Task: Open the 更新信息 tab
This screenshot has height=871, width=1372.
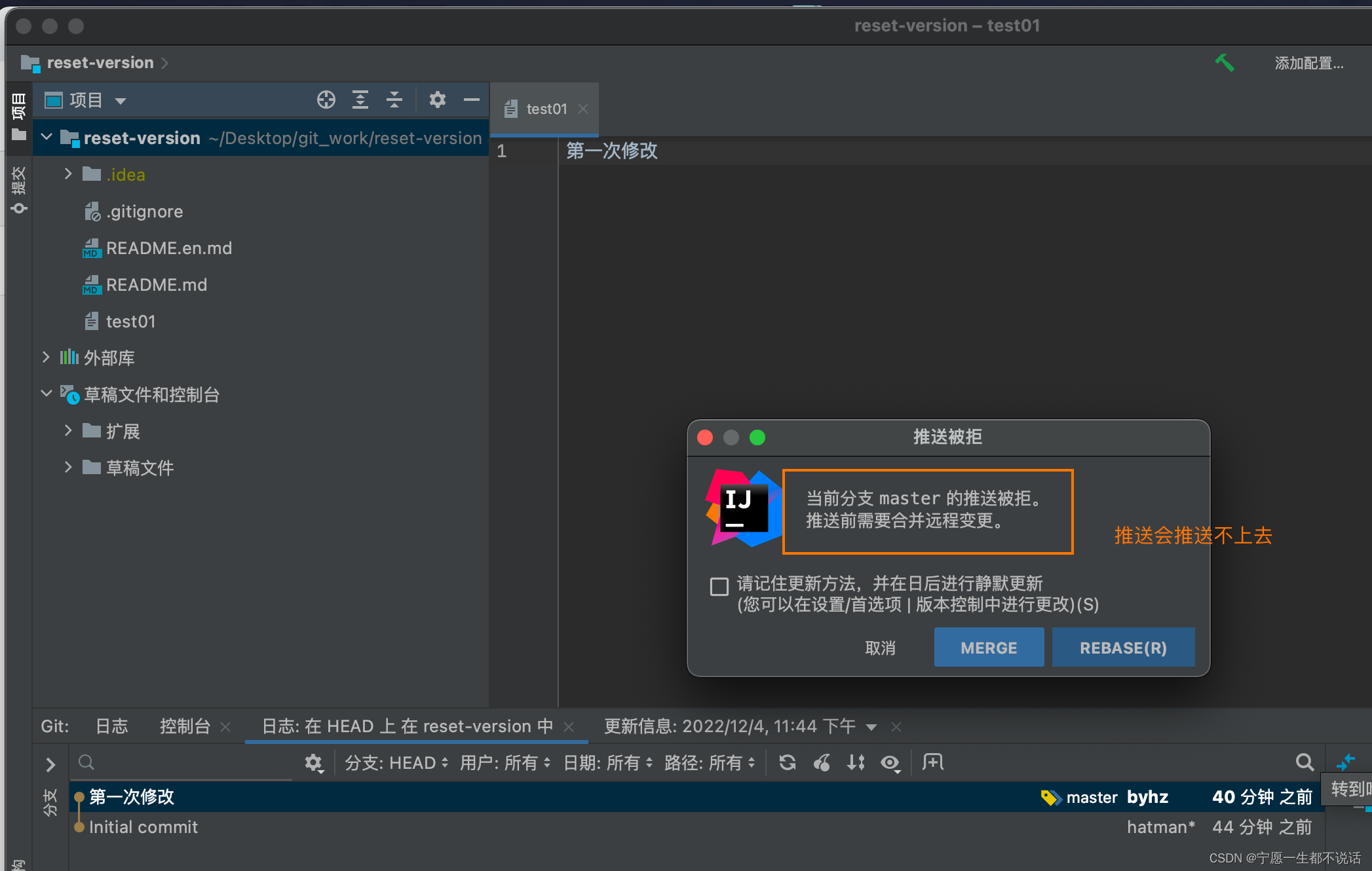Action: [x=730, y=726]
